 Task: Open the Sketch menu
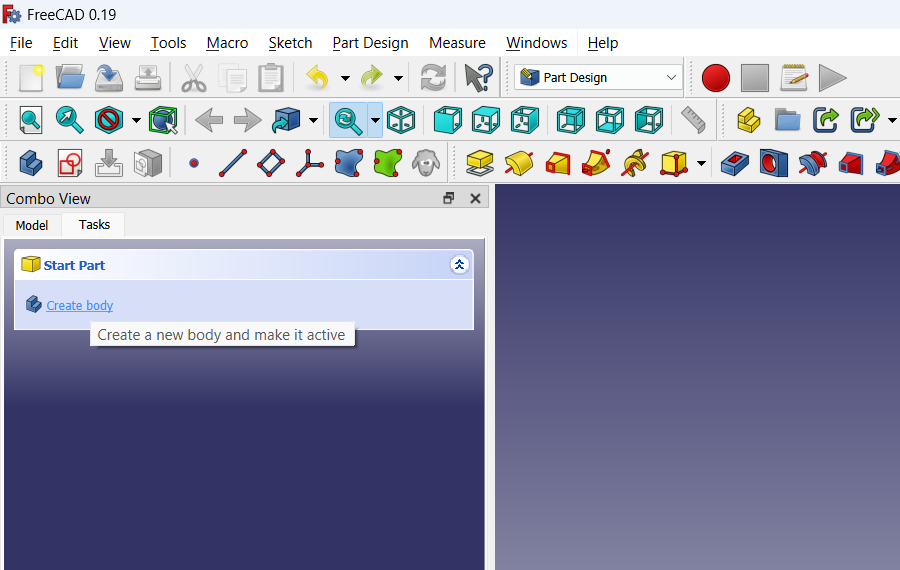[x=290, y=43]
